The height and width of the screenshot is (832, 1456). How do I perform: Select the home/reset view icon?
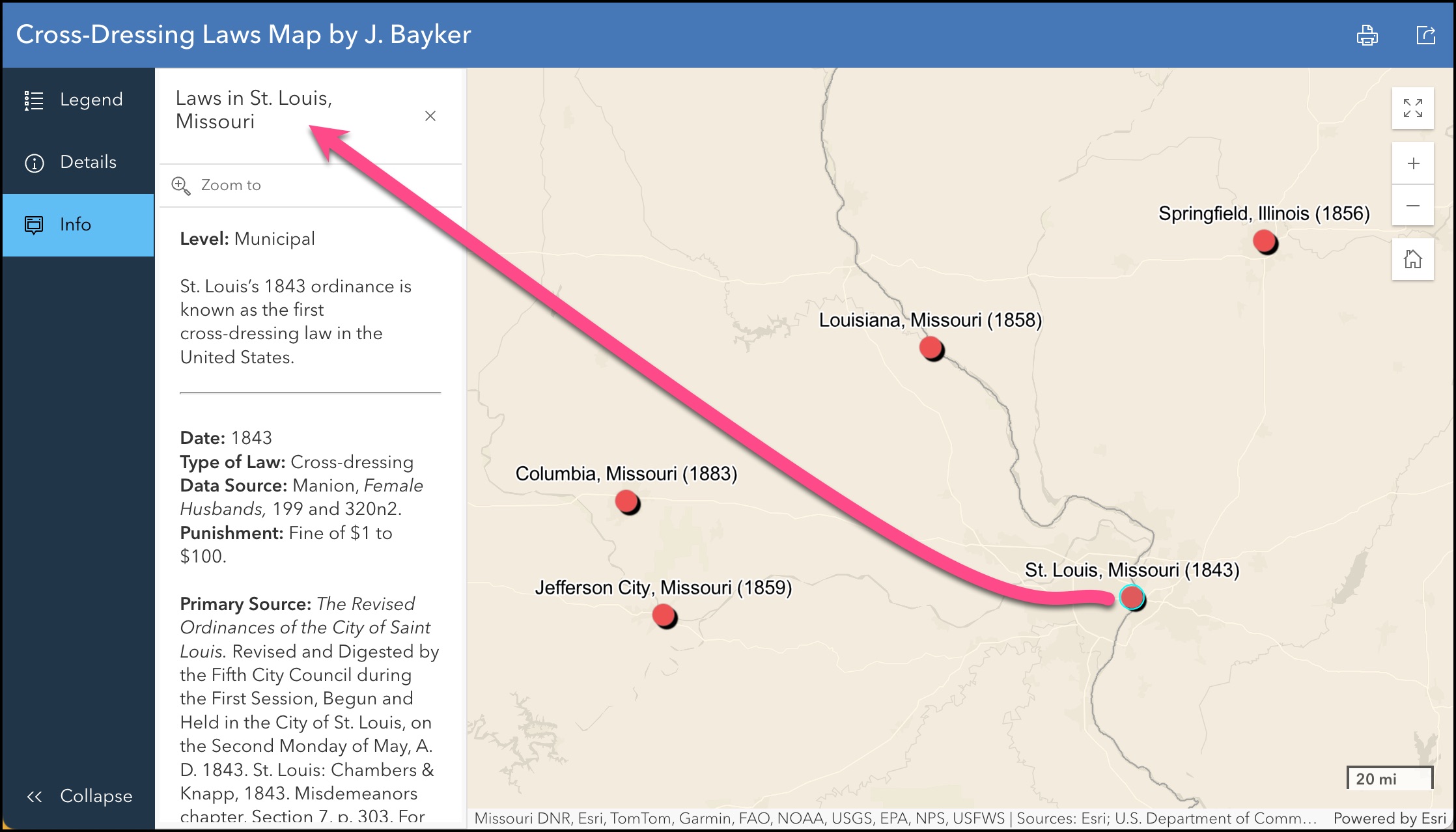click(x=1414, y=258)
